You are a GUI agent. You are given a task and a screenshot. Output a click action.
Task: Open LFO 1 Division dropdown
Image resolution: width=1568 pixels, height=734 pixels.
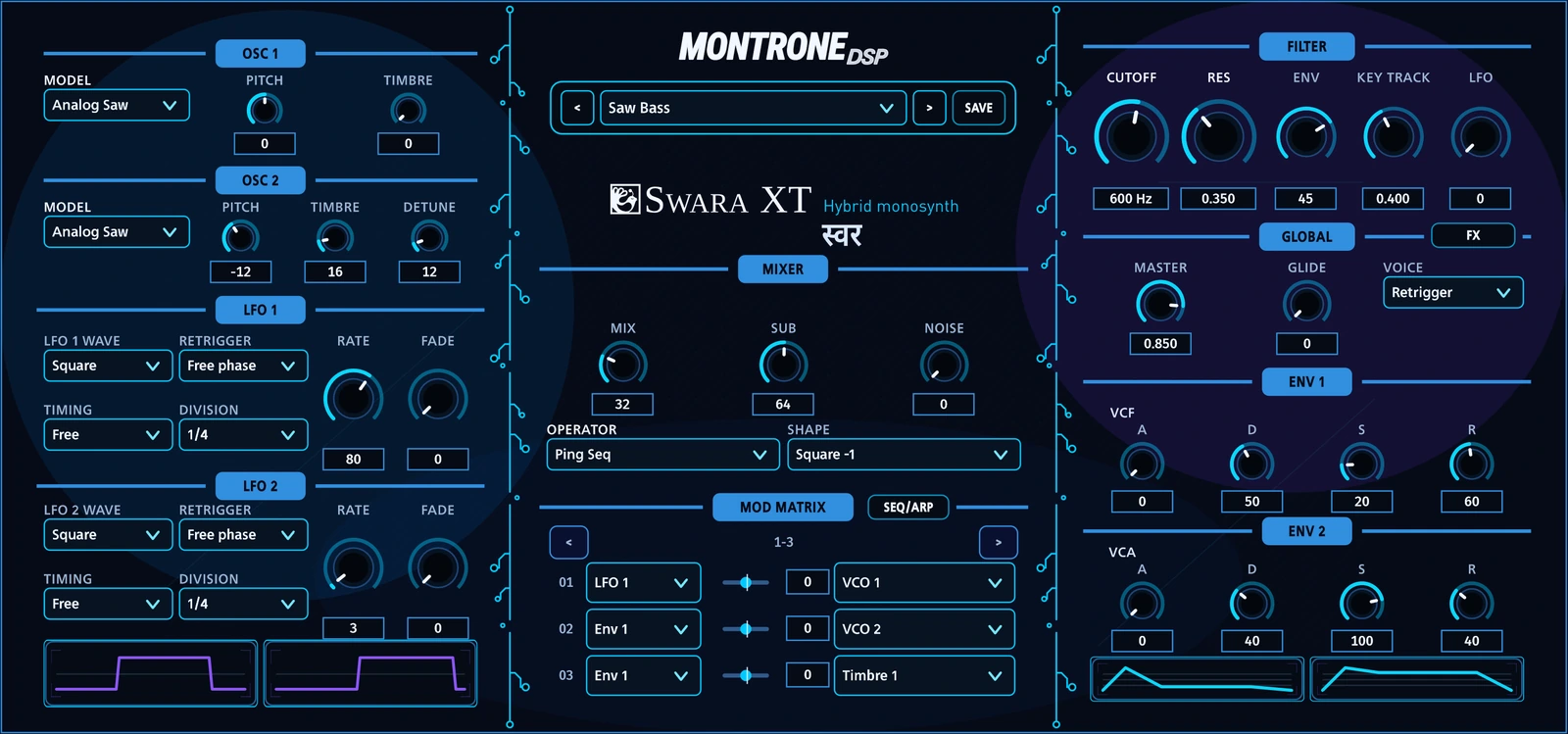point(243,435)
